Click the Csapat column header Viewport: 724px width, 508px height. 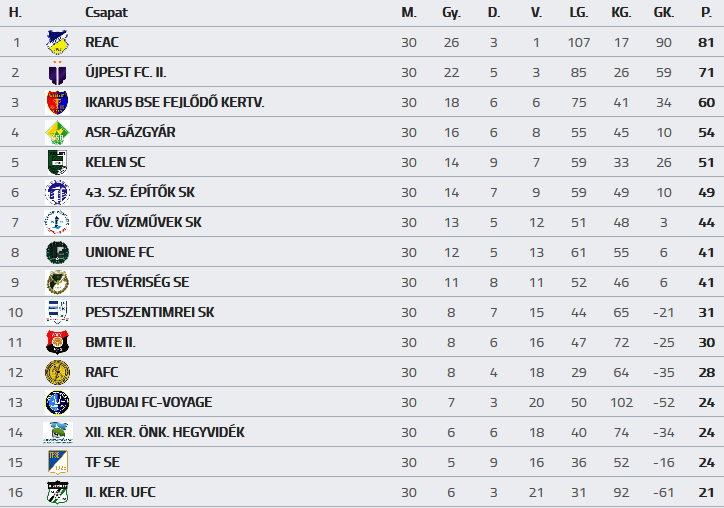pyautogui.click(x=106, y=13)
